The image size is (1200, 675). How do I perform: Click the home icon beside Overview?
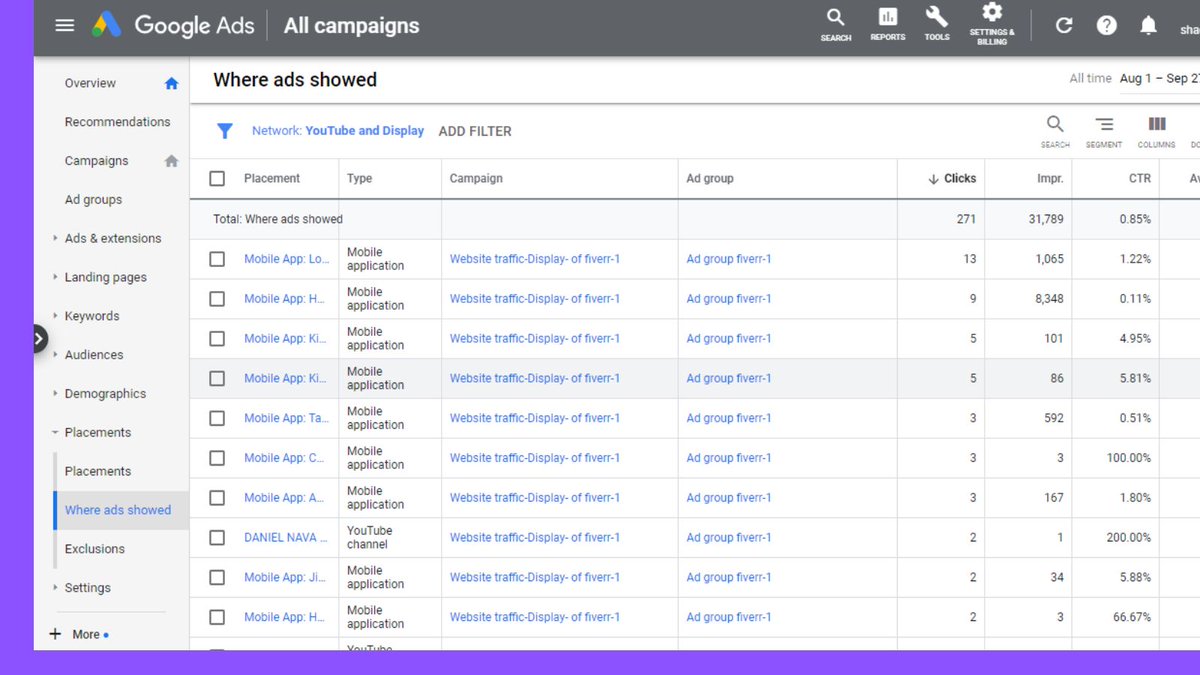pos(171,84)
